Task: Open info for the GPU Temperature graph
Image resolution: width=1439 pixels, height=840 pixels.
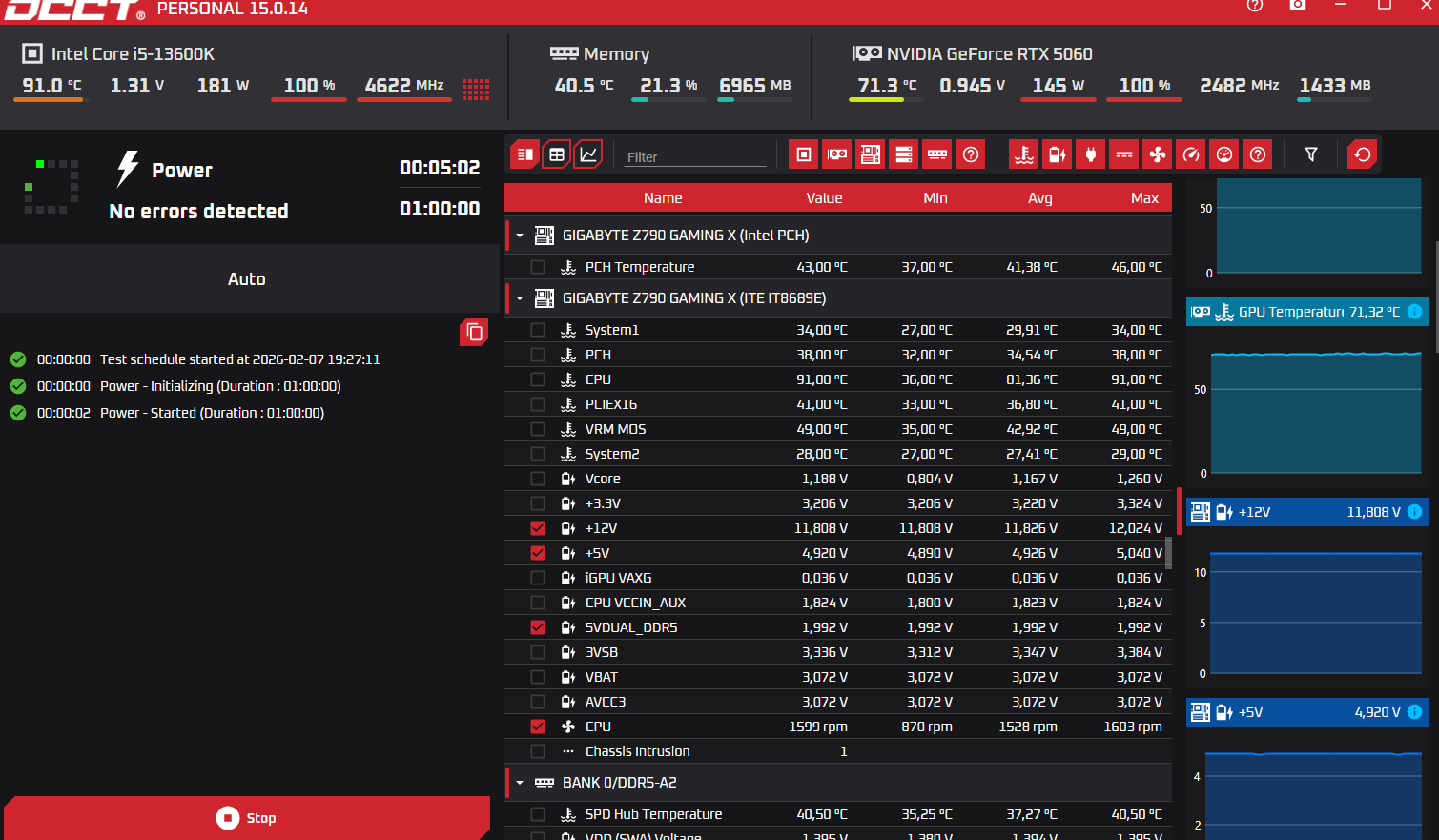Action: (1415, 312)
